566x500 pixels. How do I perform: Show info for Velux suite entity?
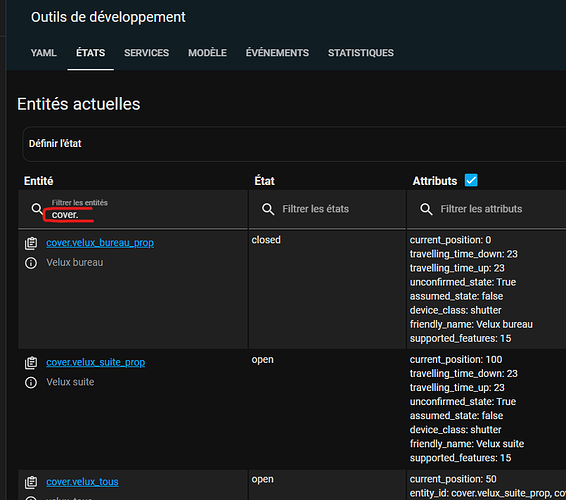point(31,382)
